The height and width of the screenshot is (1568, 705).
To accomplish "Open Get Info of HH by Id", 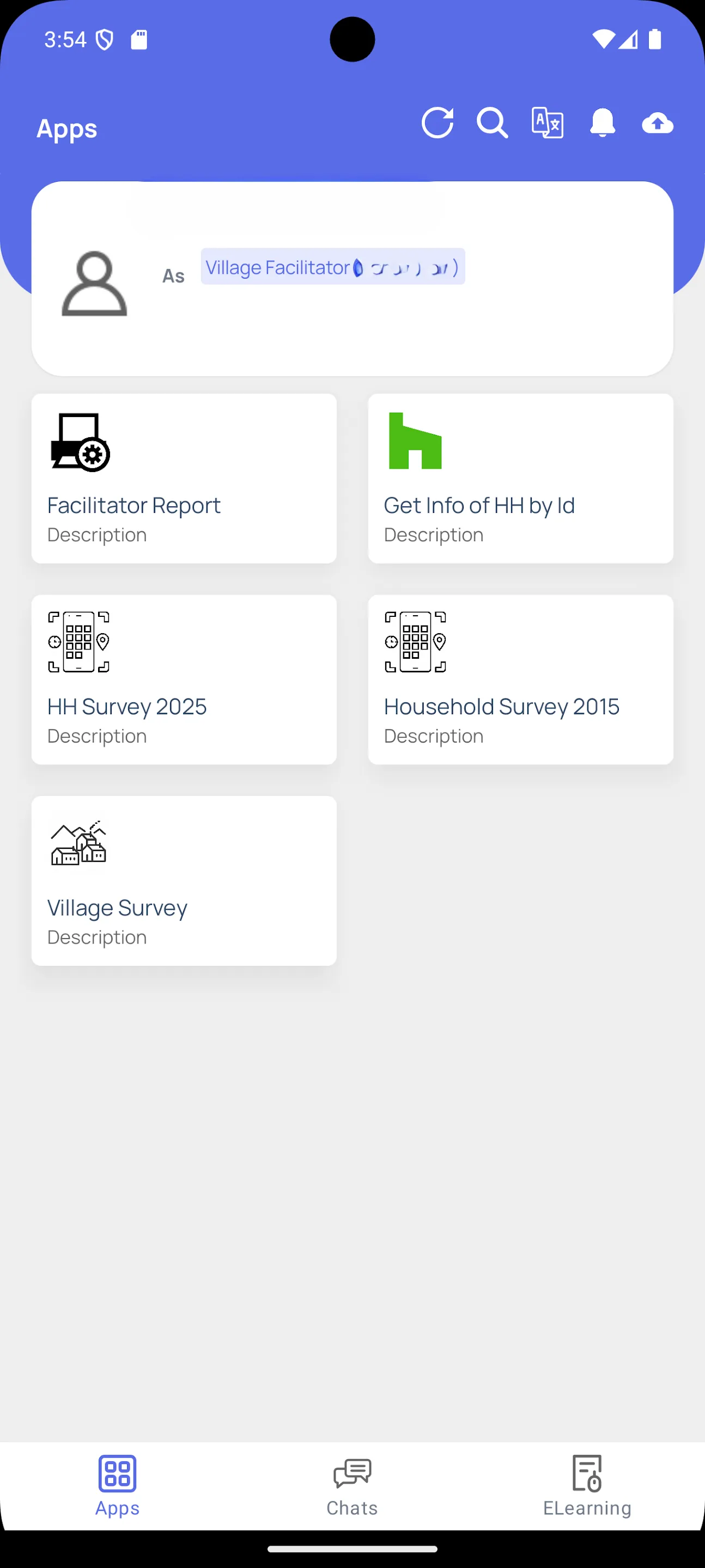I will 479,505.
